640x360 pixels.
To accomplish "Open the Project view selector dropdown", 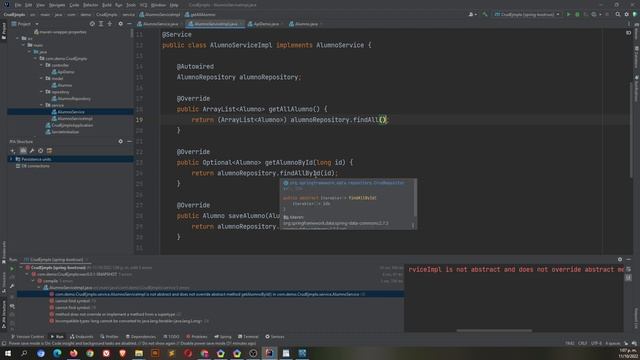I will pos(25,24).
